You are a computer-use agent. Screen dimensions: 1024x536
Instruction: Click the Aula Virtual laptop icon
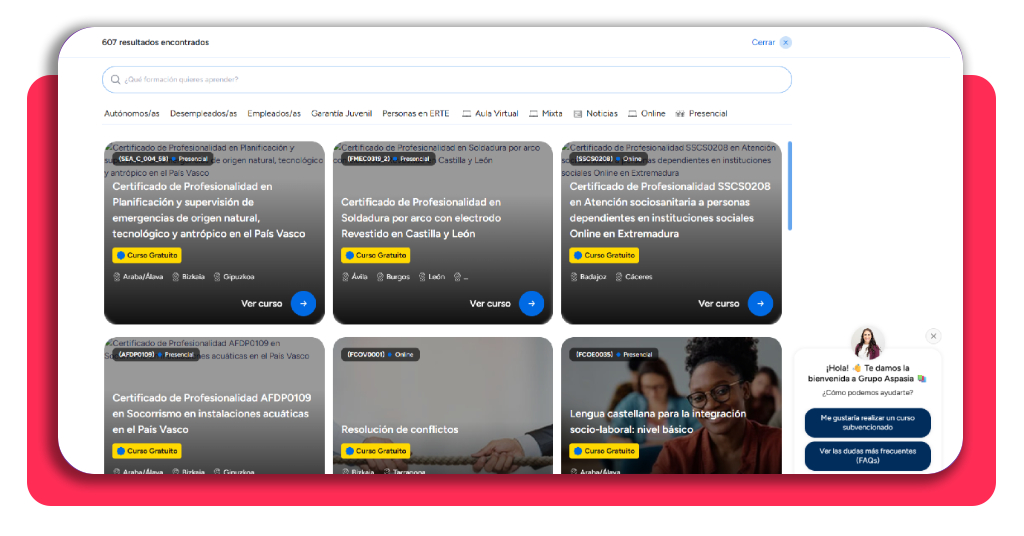[x=466, y=114]
